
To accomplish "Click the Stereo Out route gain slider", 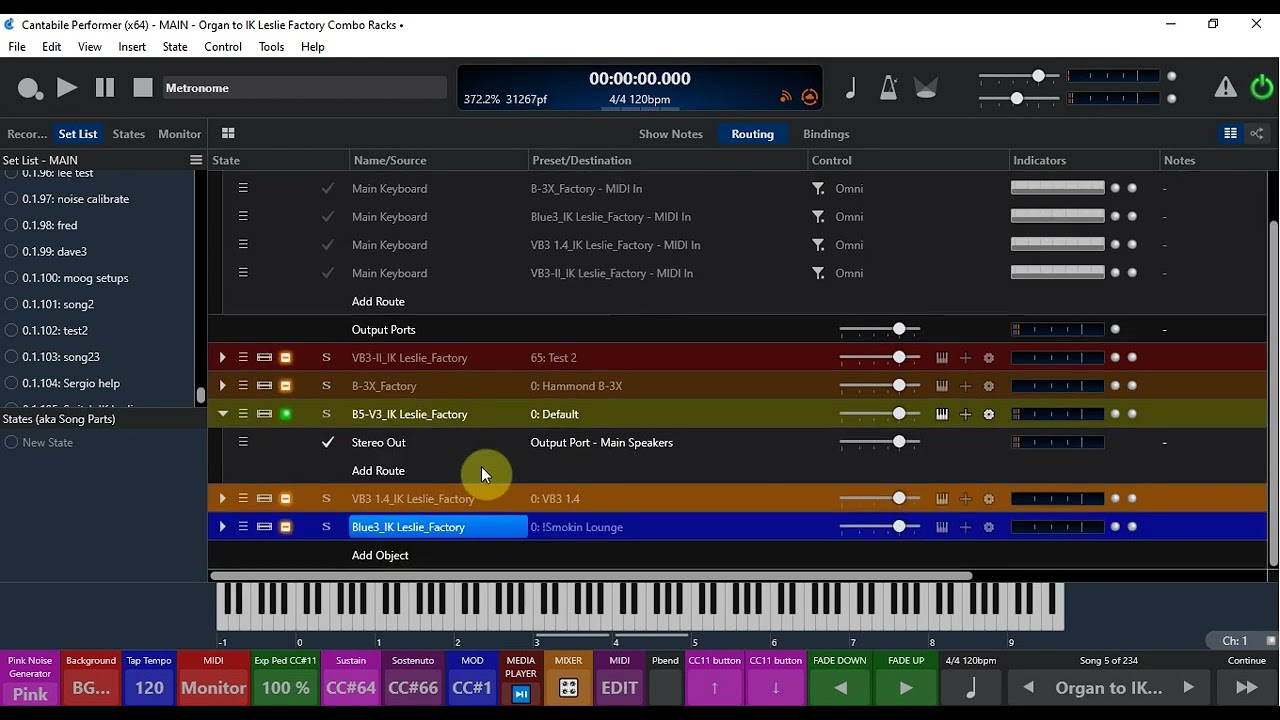I will (880, 442).
